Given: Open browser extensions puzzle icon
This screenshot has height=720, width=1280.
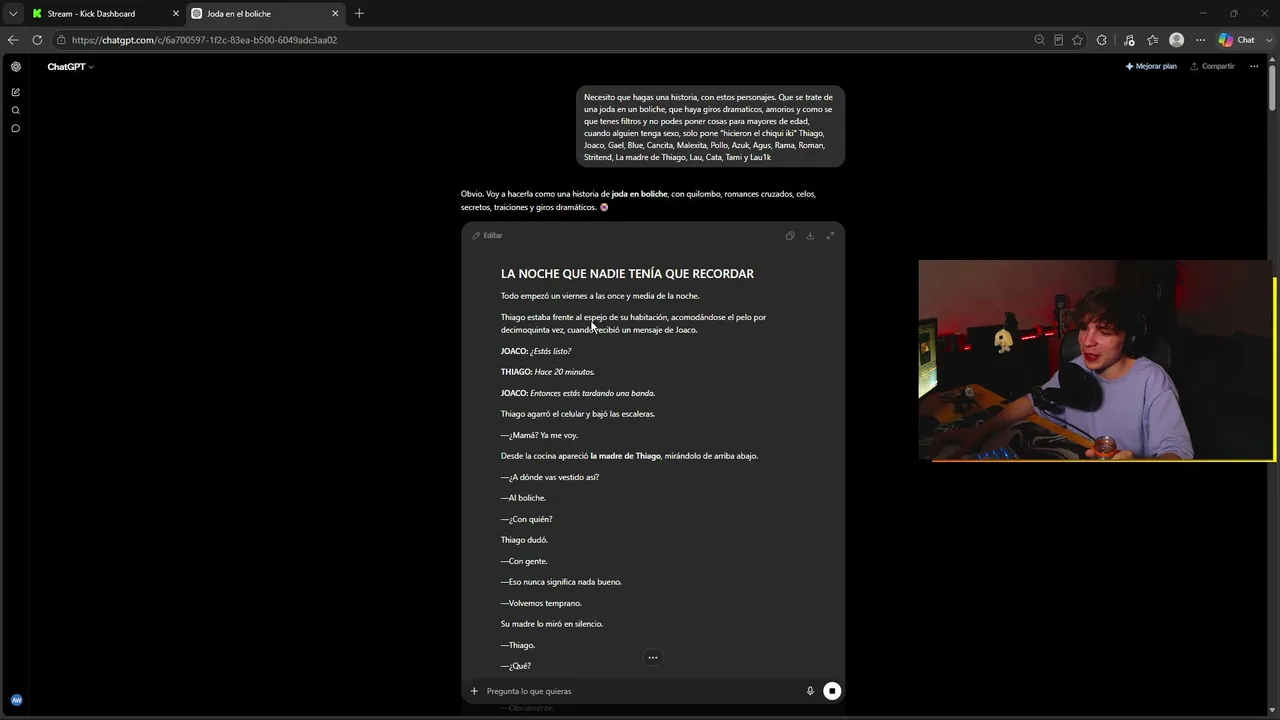Looking at the screenshot, I should point(1102,40).
